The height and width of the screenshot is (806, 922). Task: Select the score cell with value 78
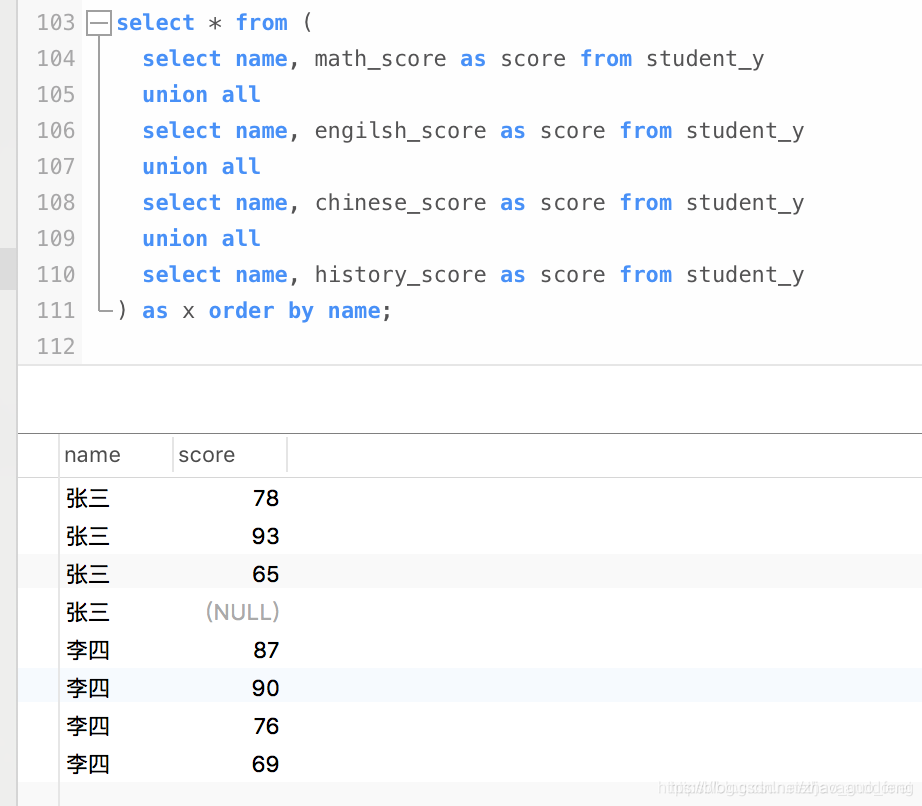pos(230,498)
